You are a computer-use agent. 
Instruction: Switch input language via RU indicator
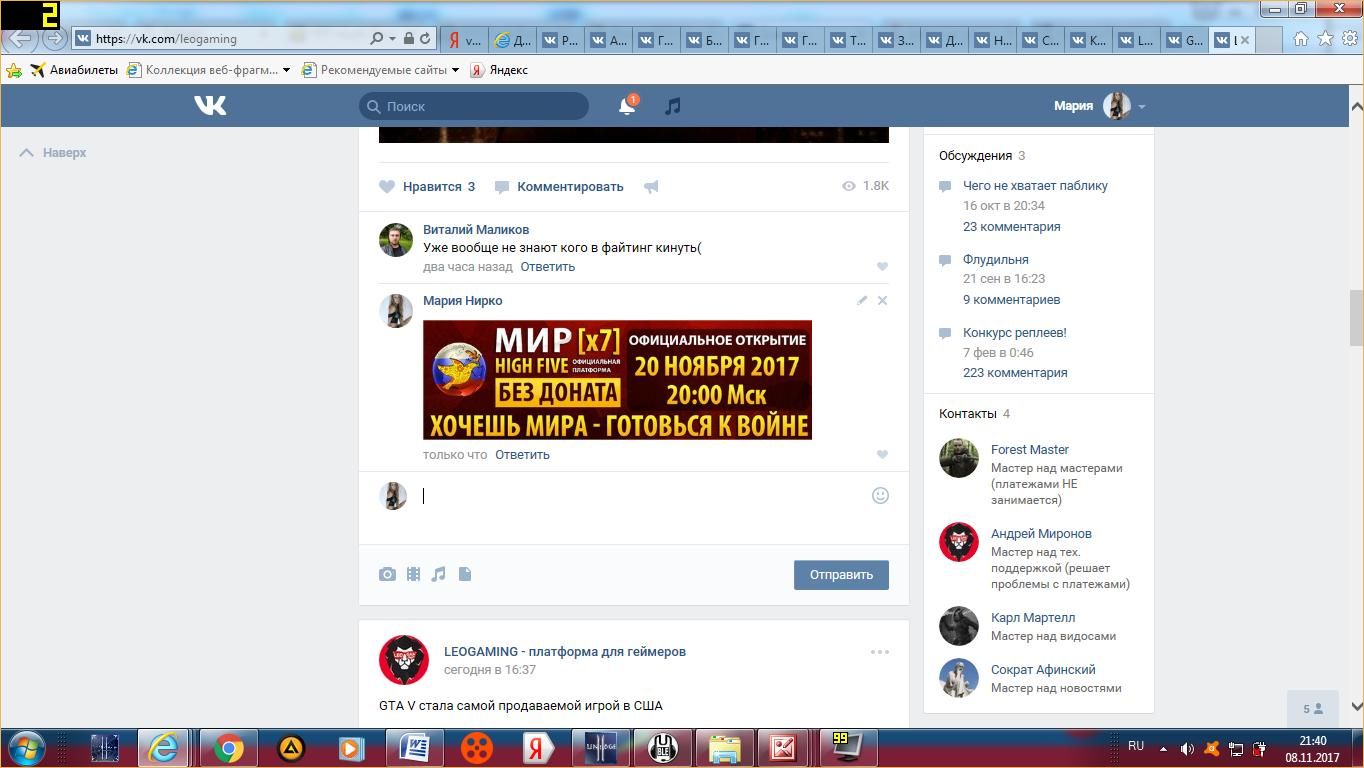click(x=1136, y=746)
